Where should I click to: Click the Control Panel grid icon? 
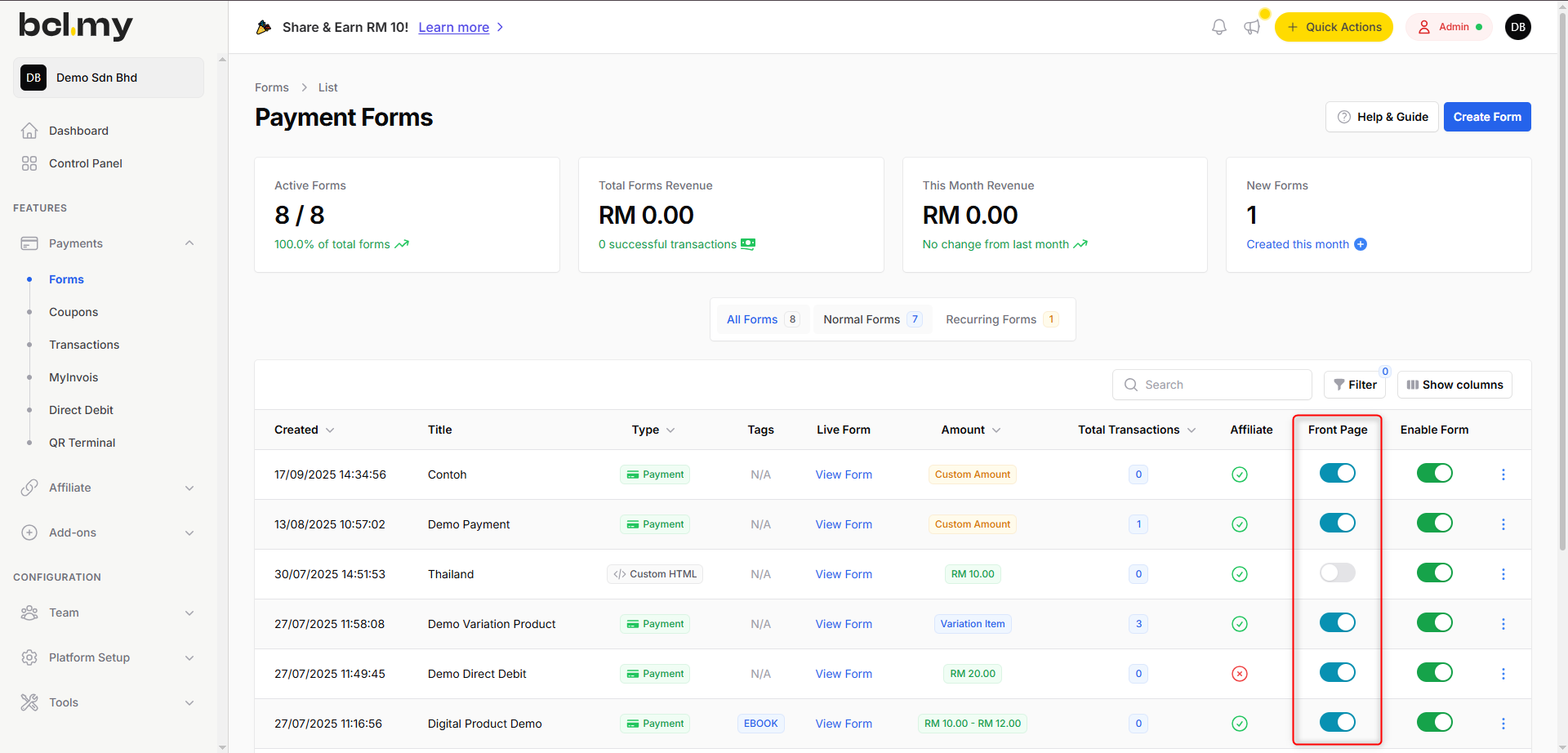(x=29, y=163)
